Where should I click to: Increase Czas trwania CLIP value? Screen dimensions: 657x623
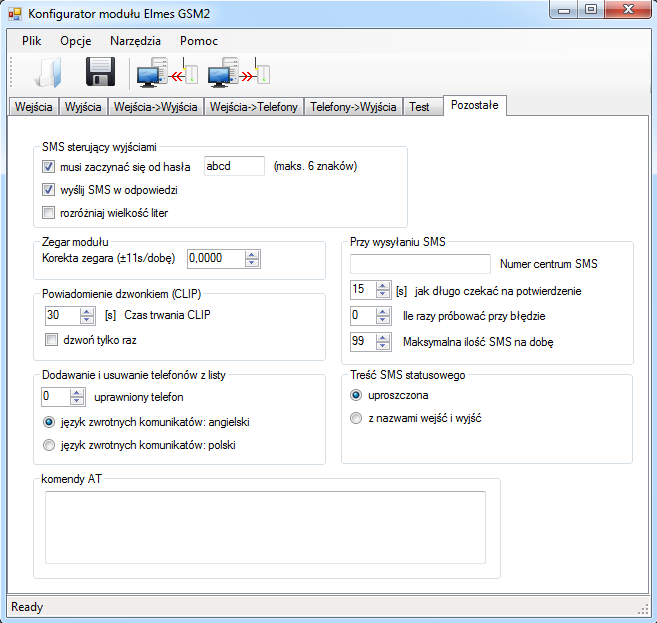87,312
